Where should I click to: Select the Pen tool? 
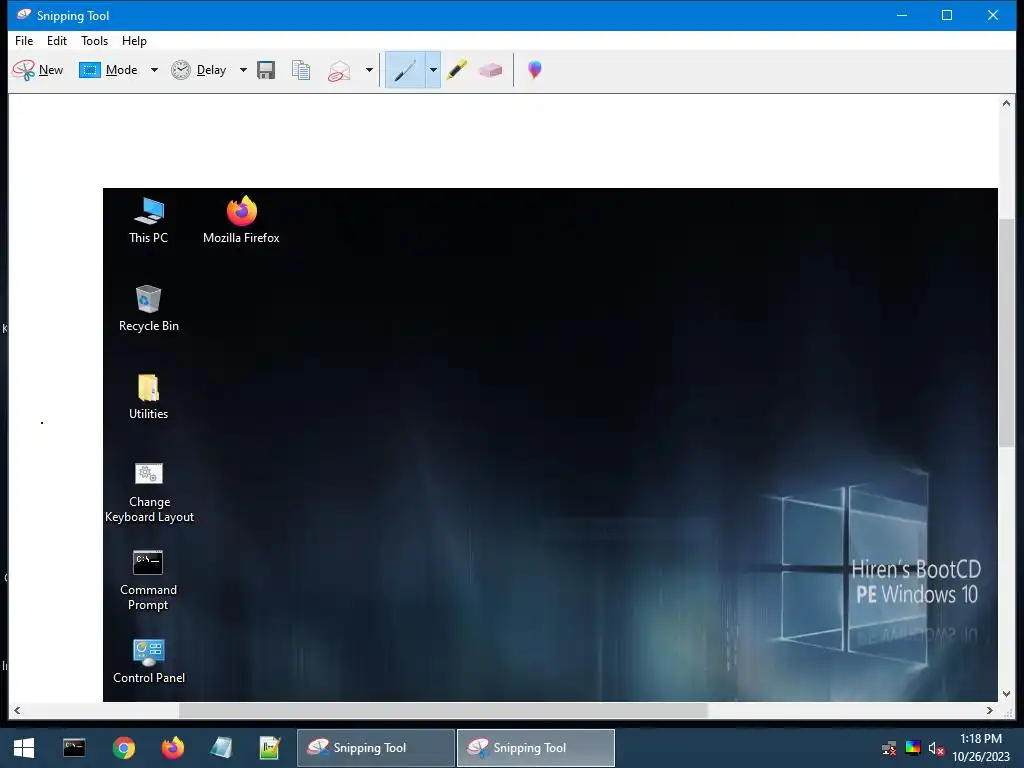point(405,70)
